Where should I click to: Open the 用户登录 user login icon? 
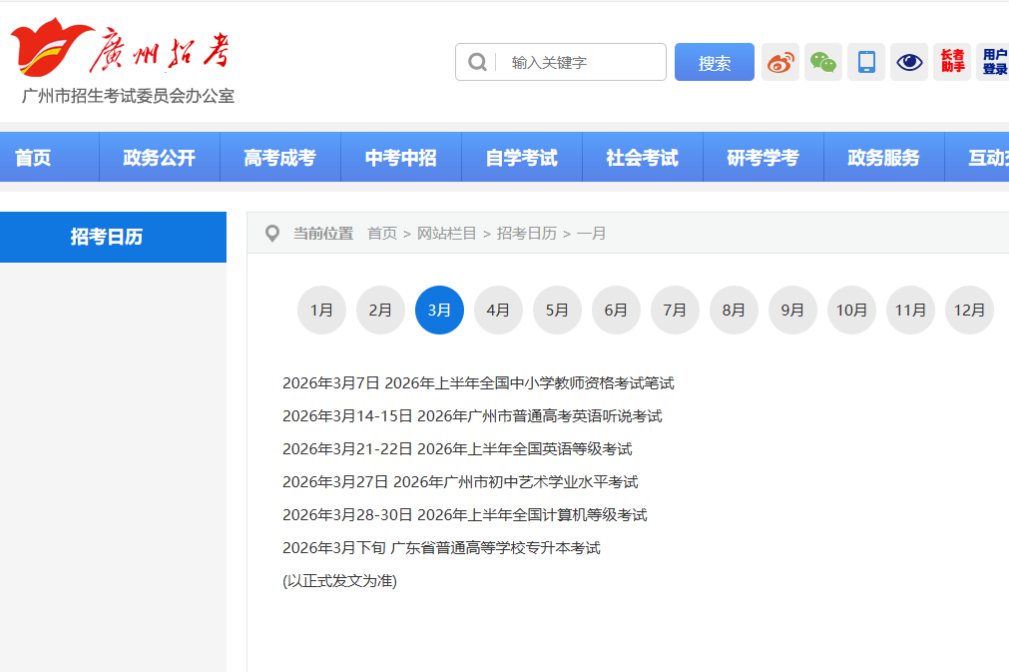pos(993,62)
